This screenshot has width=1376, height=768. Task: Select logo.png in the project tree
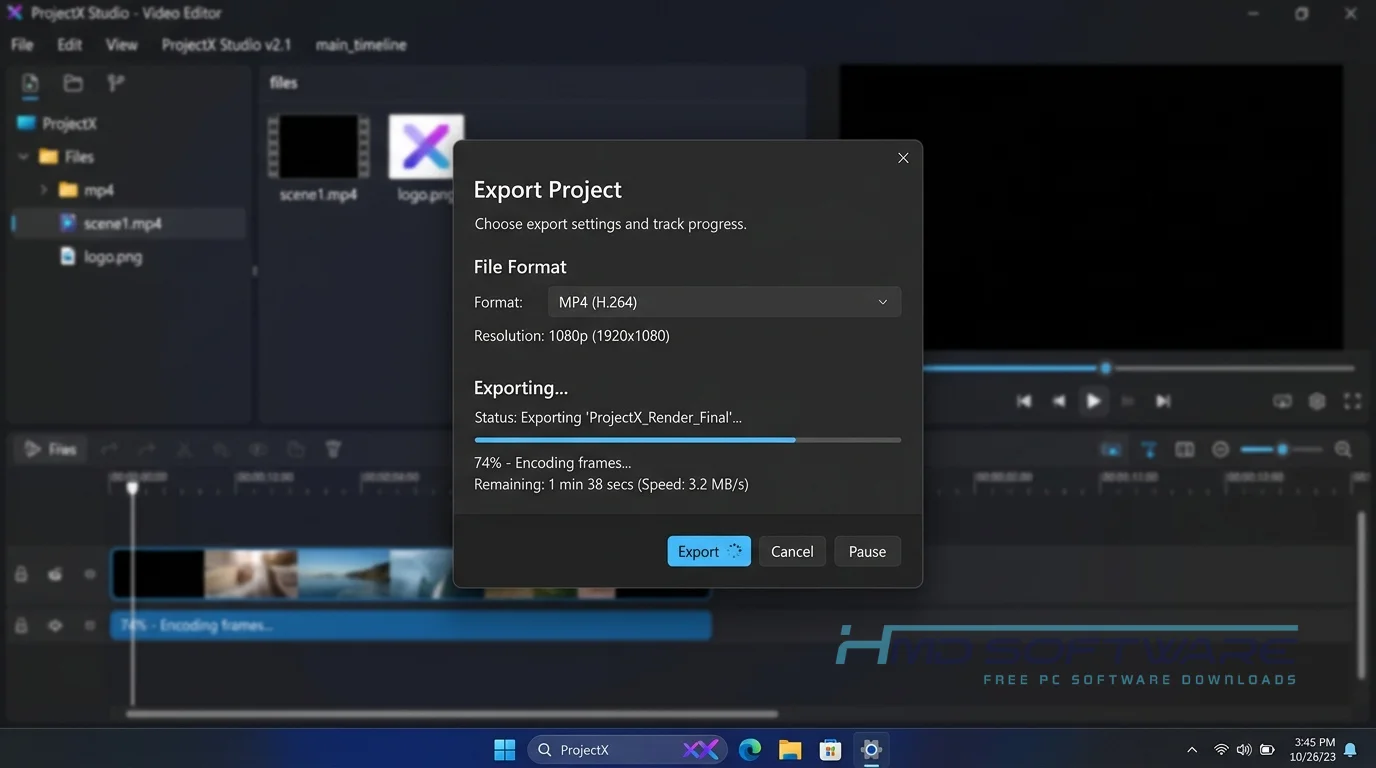click(x=100, y=257)
